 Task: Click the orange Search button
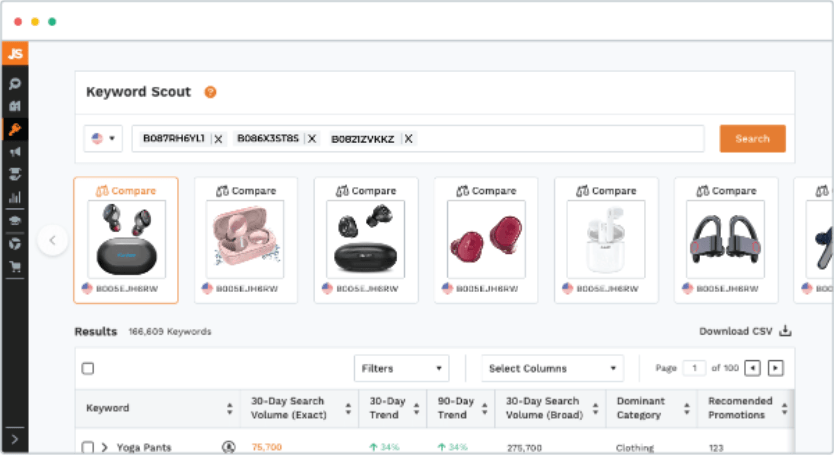tap(753, 139)
